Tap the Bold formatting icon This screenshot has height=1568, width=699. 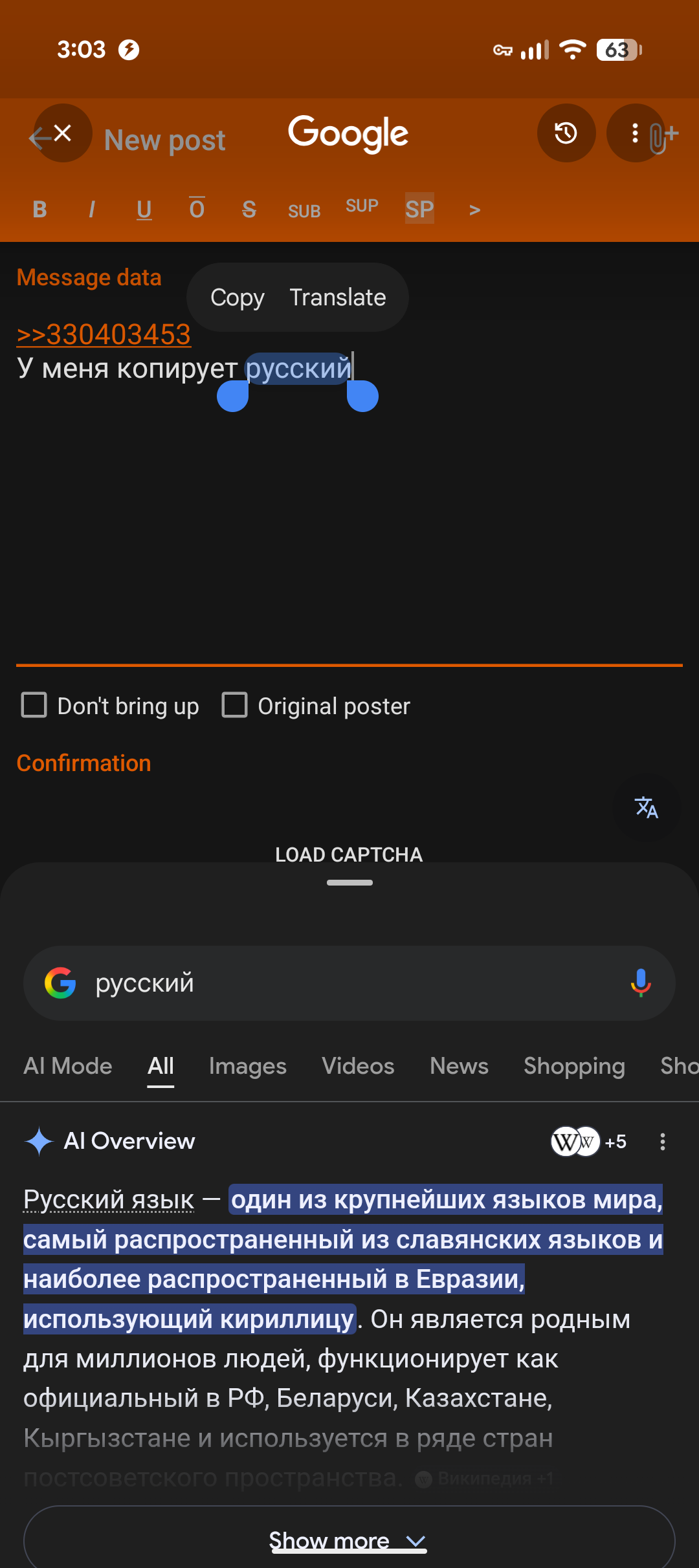tap(39, 210)
